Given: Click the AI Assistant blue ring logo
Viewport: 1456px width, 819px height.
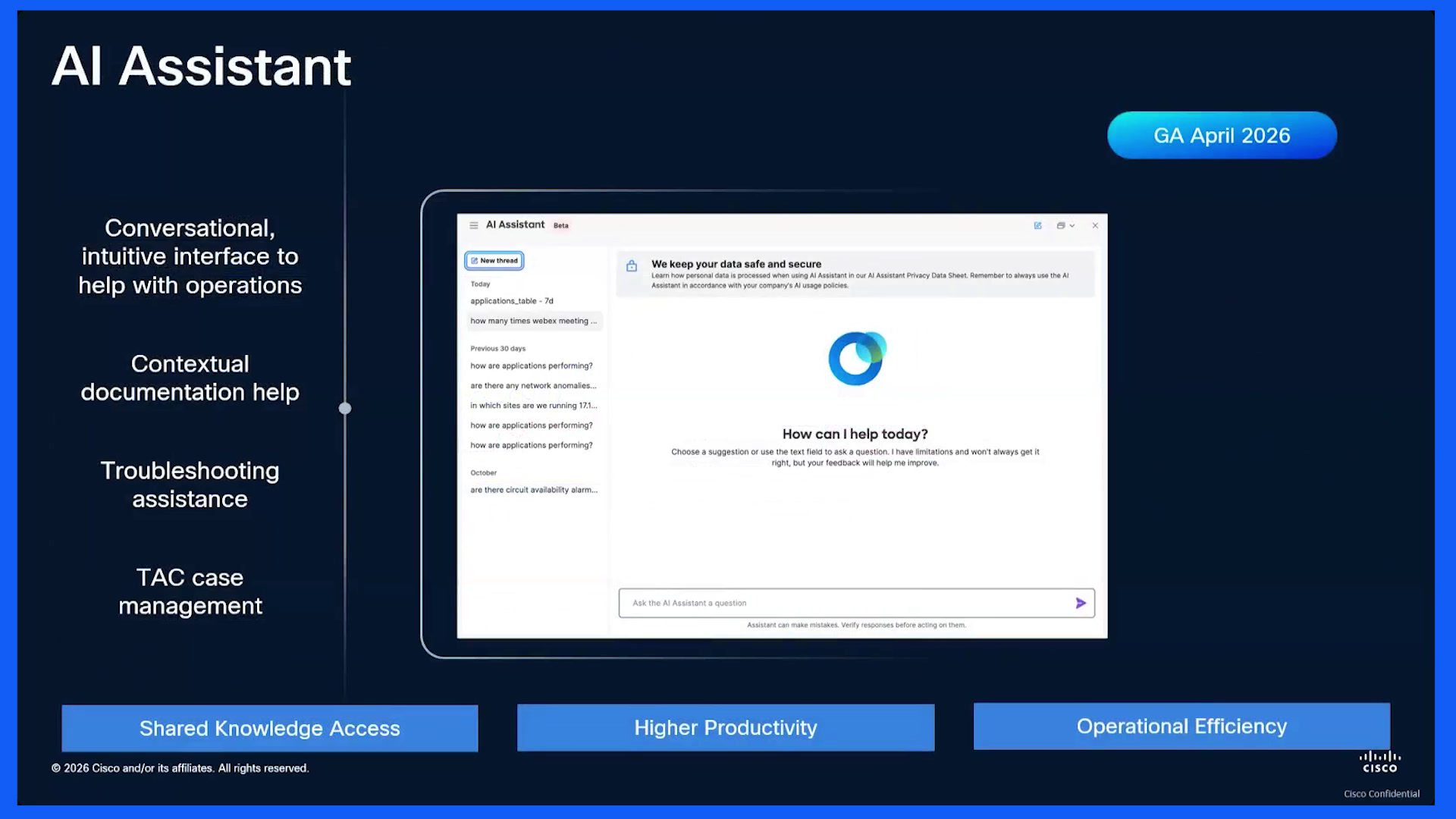Looking at the screenshot, I should [x=857, y=358].
